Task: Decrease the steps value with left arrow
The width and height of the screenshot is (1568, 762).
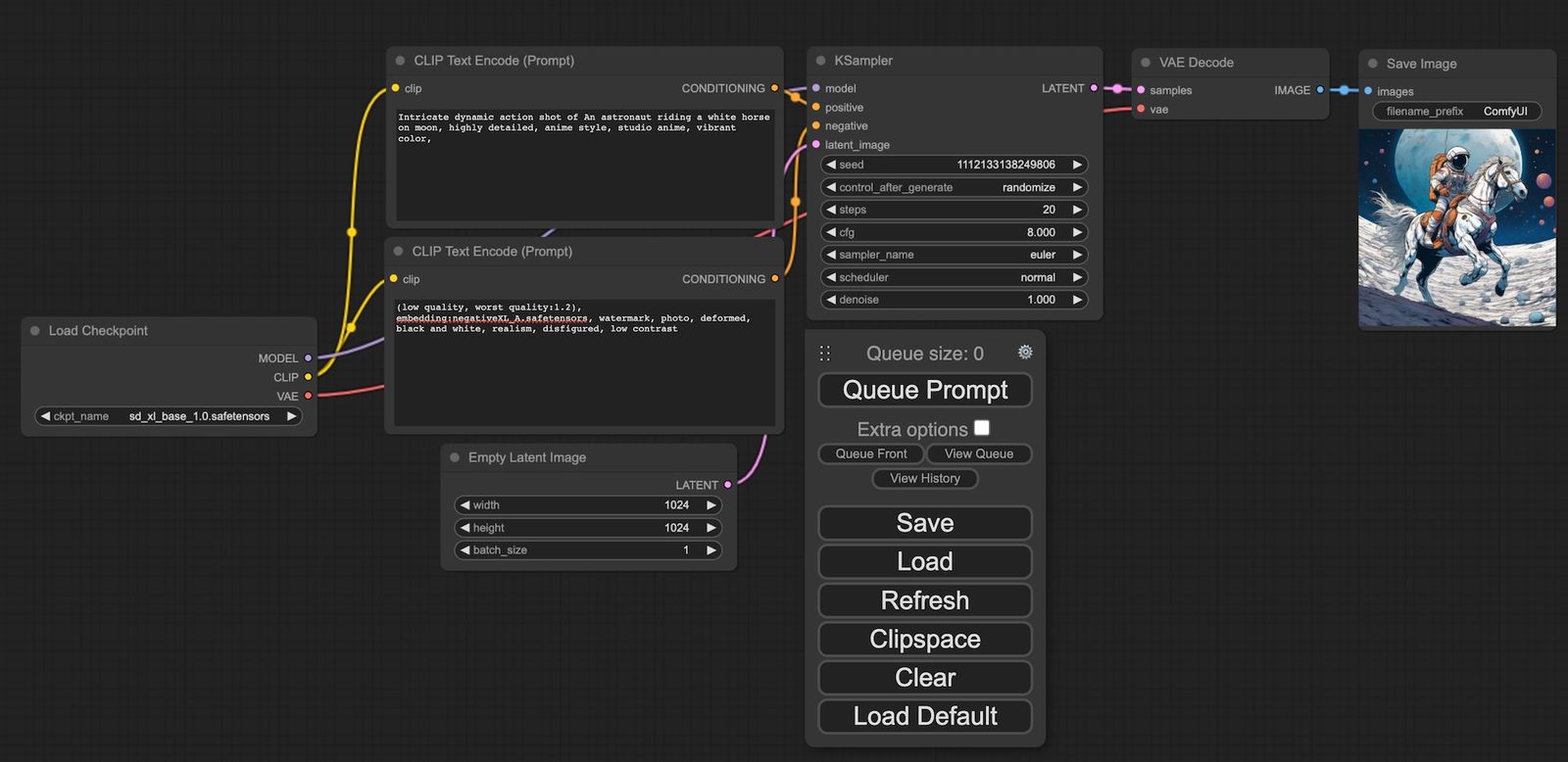Action: pos(831,210)
